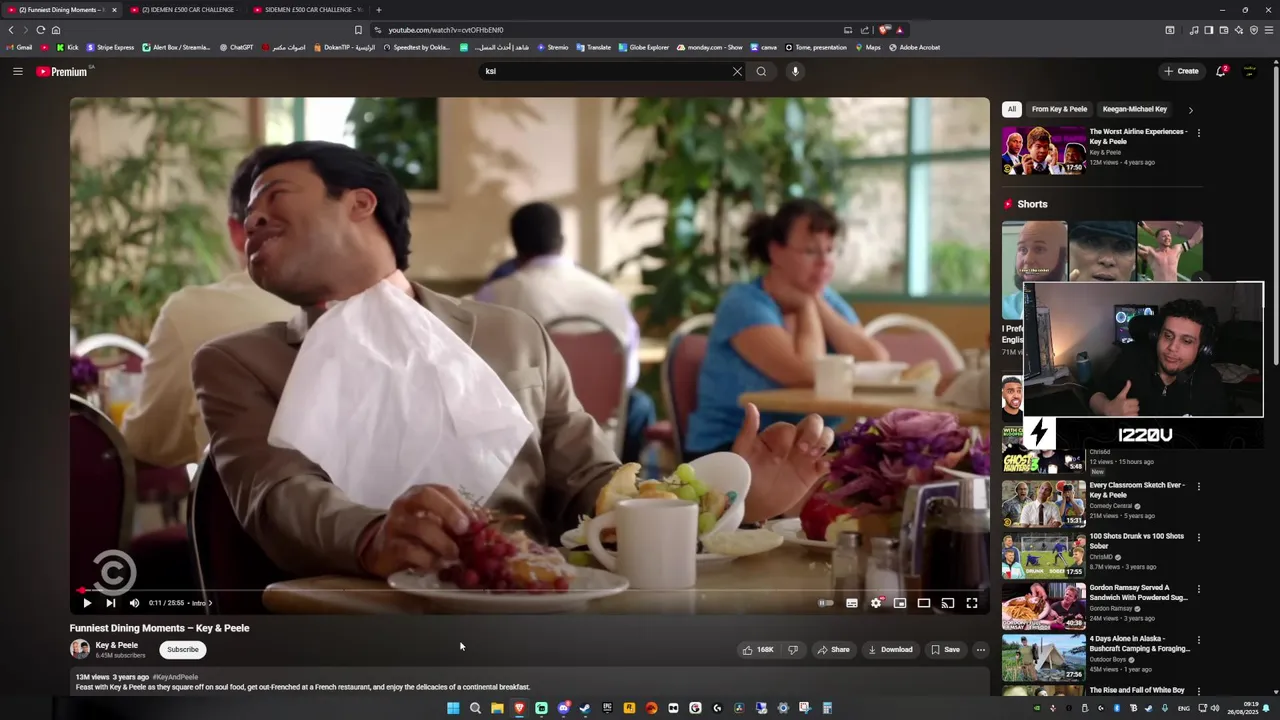Expand the Intro chapter chevron
Screen dimensions: 1280x720
(x=210, y=603)
